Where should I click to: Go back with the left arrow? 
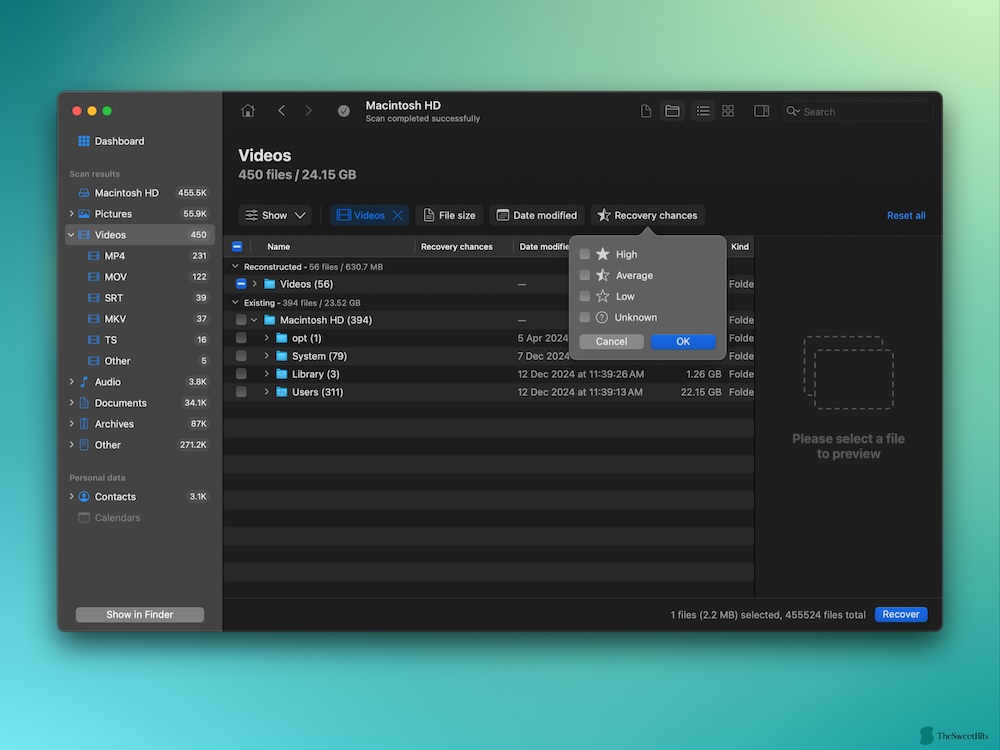tap(282, 111)
